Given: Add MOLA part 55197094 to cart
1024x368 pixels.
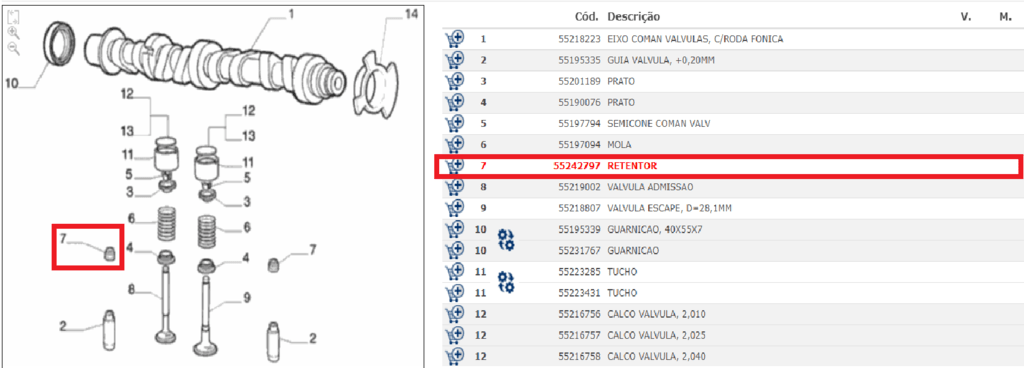Looking at the screenshot, I should (454, 144).
